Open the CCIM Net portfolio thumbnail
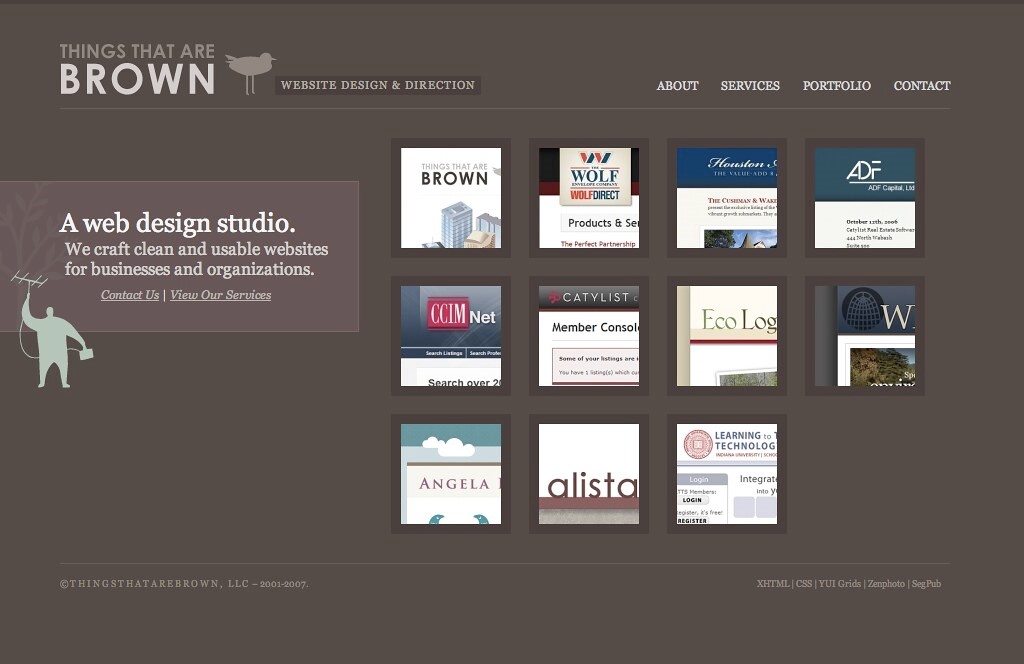1024x664 pixels. [451, 336]
